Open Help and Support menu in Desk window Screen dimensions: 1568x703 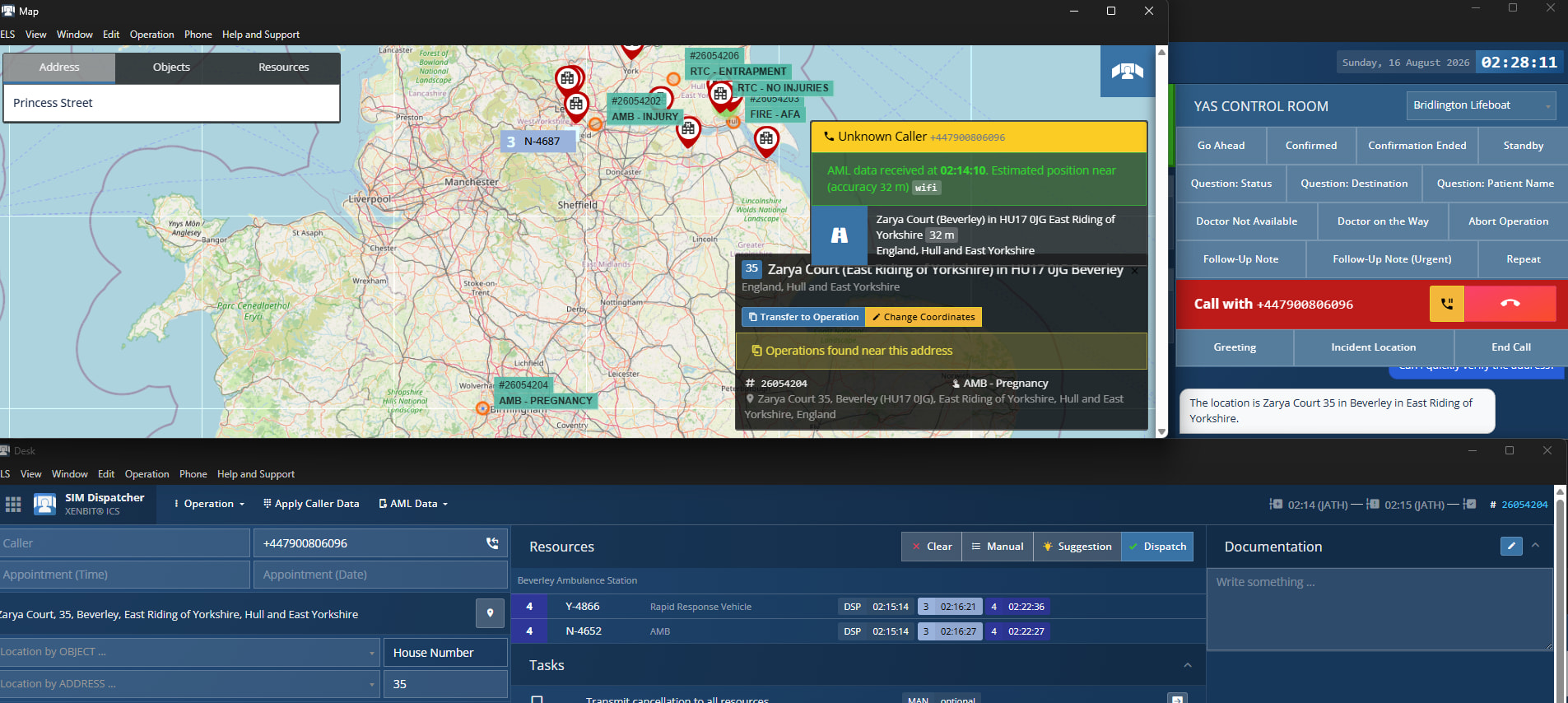(x=256, y=474)
